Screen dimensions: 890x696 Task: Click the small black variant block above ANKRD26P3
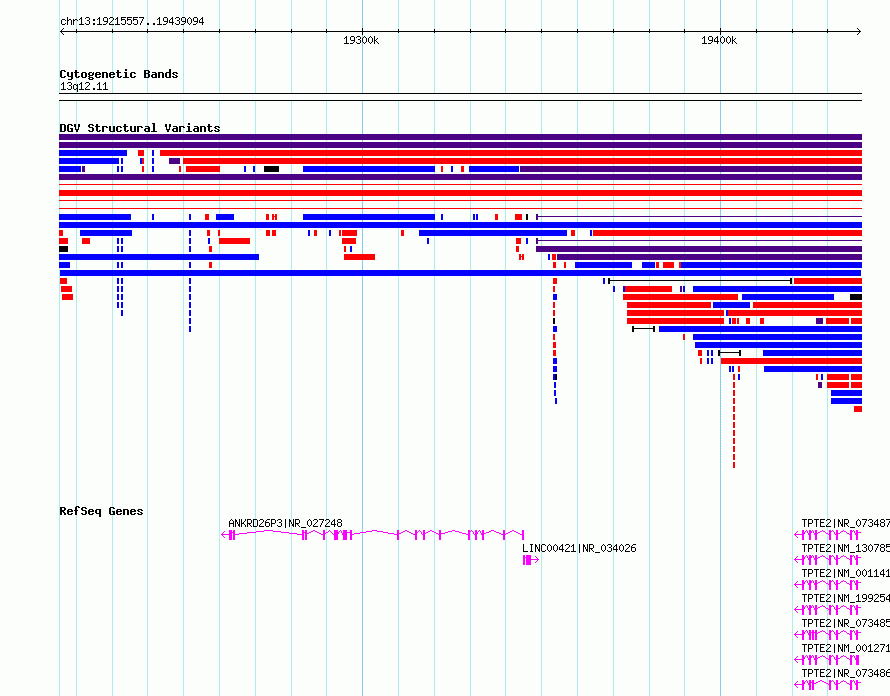click(x=271, y=169)
